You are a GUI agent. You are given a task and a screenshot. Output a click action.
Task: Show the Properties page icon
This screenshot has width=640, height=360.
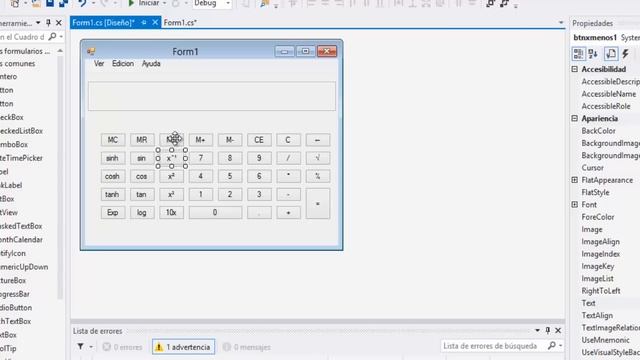[x=611, y=53]
